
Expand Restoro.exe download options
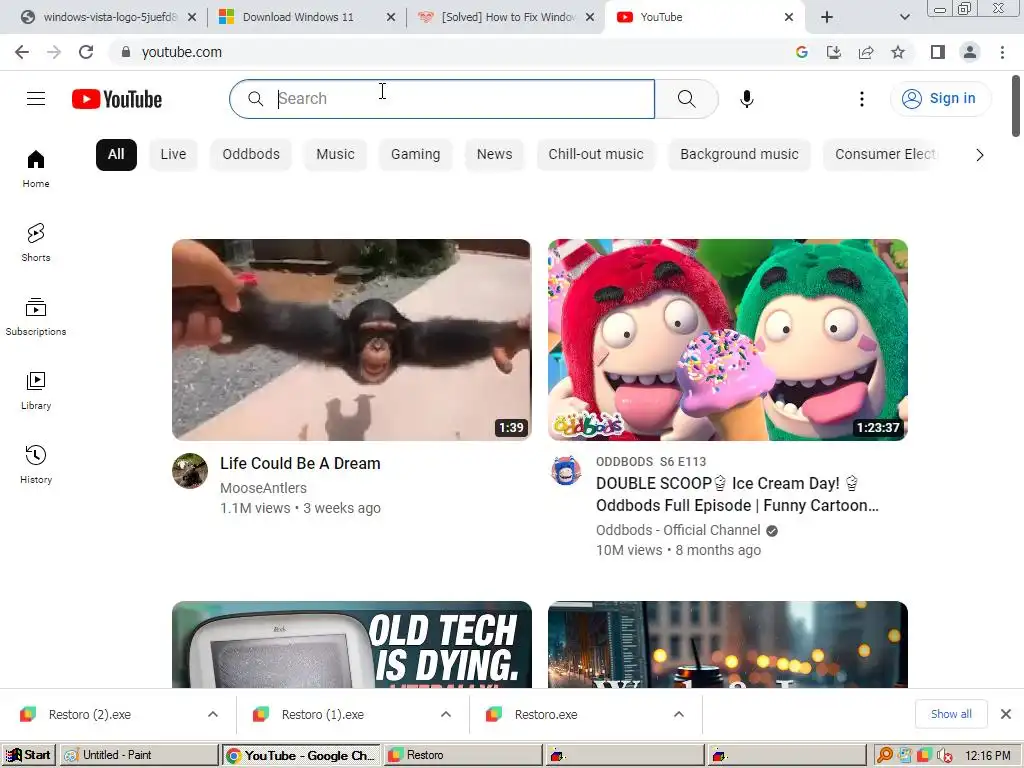pyautogui.click(x=679, y=714)
